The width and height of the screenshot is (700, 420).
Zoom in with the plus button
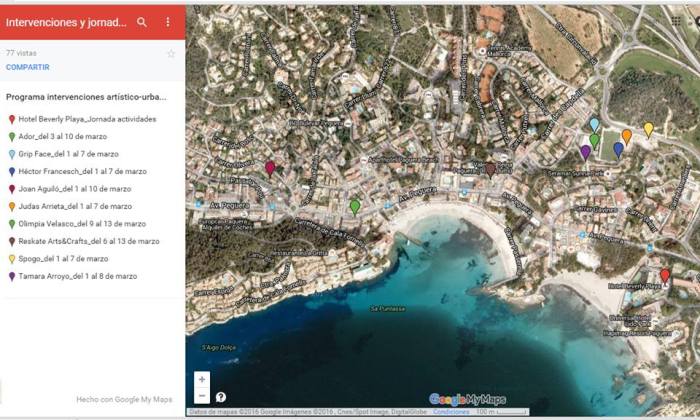tap(202, 379)
